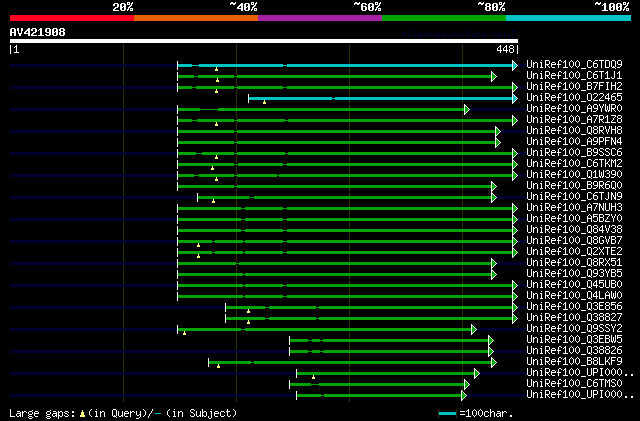The width and height of the screenshot is (640, 421).
Task: Click the green alignment bar for UniRef100_A9PFN4
Action: point(337,143)
